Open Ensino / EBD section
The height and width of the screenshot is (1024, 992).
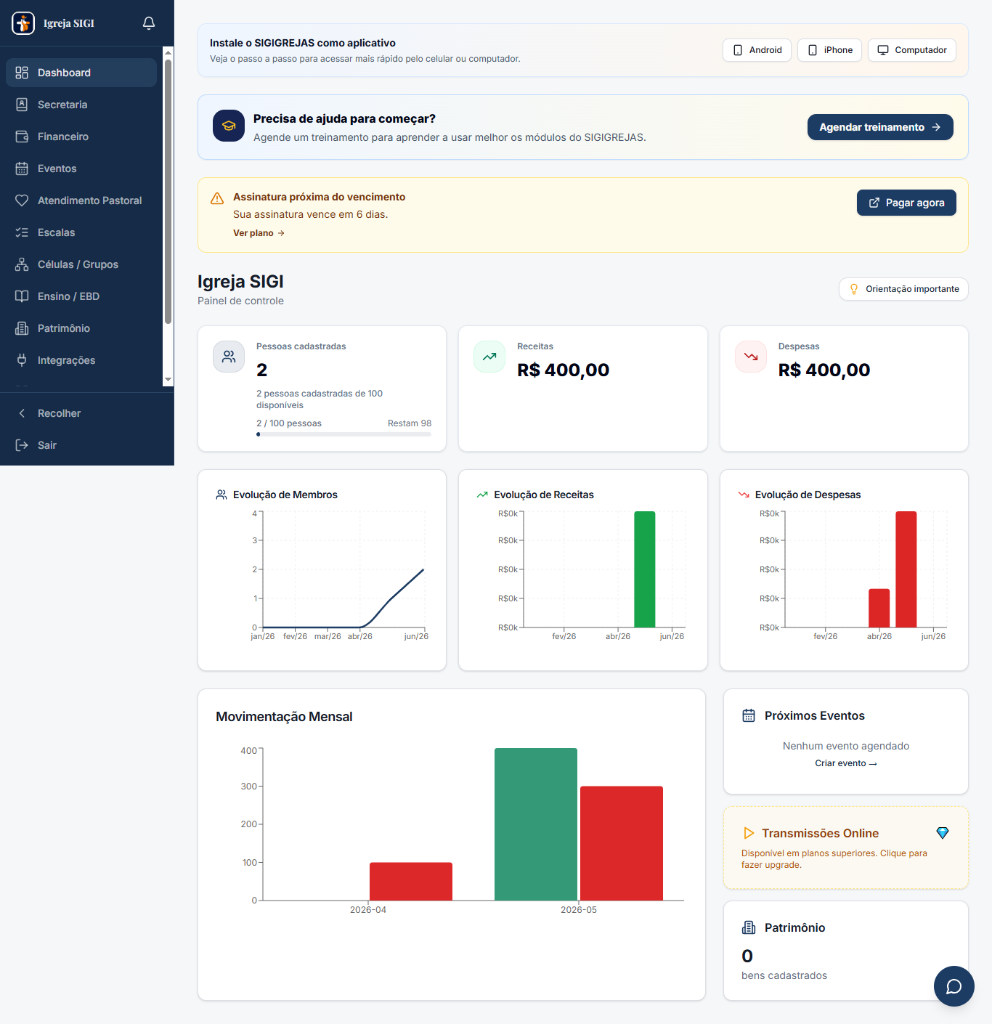tap(81, 296)
